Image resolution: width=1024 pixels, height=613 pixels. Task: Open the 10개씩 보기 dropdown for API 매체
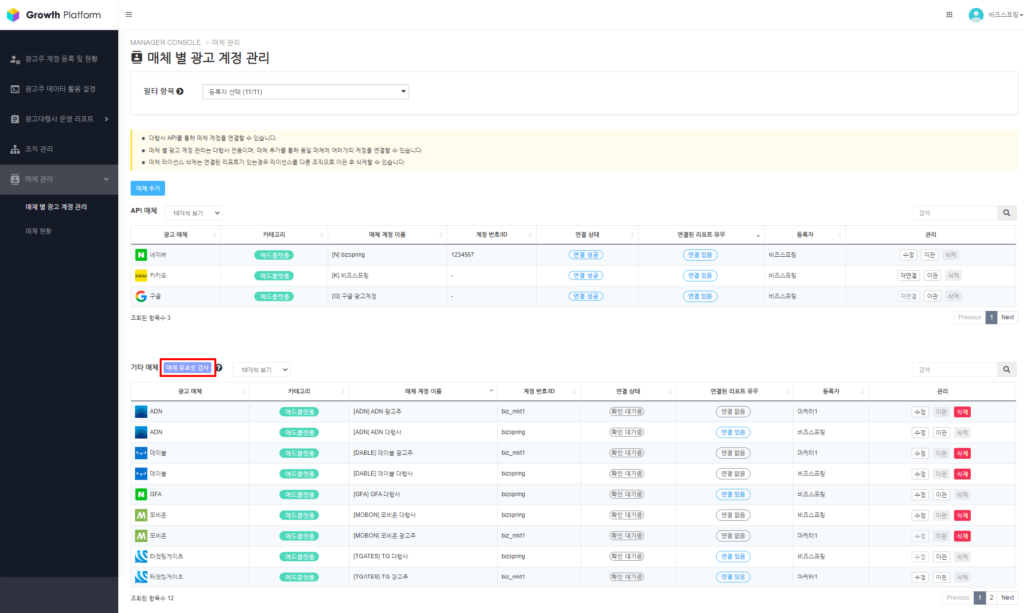(x=195, y=213)
